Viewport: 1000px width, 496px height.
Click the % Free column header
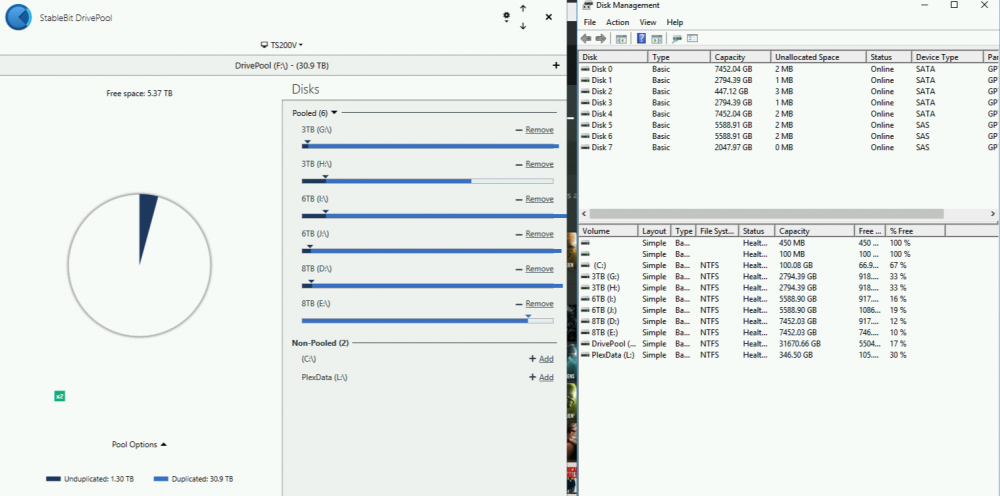915,231
